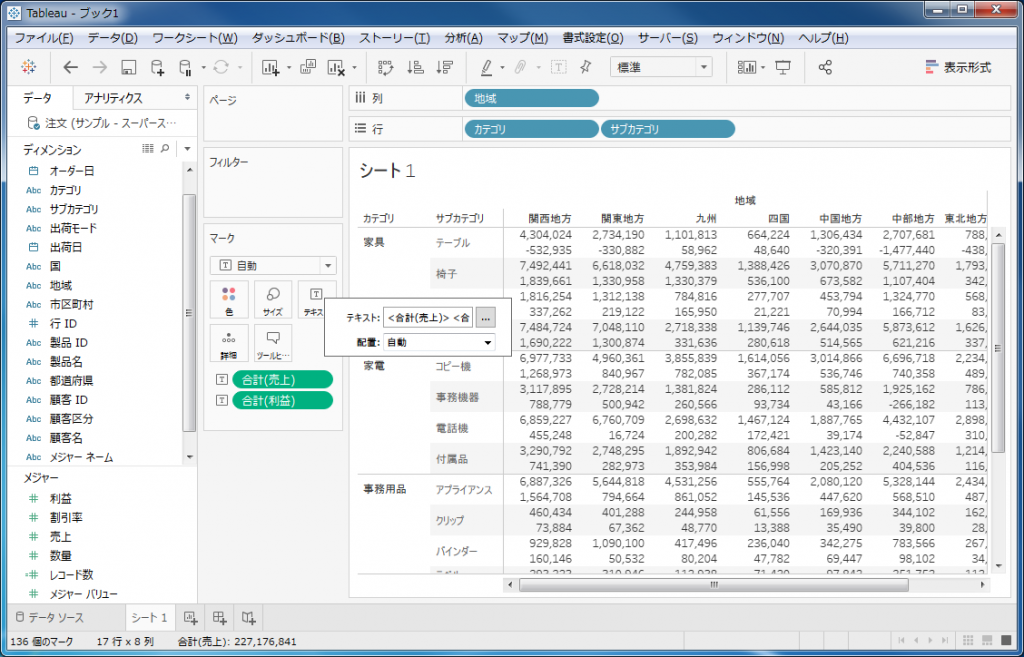Click the Color (色) marks card button
Image resolution: width=1024 pixels, height=657 pixels.
coord(229,299)
